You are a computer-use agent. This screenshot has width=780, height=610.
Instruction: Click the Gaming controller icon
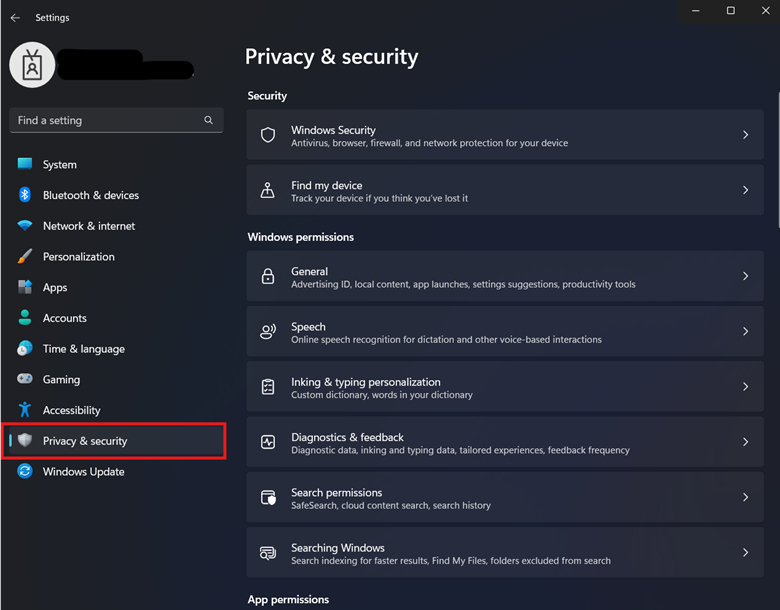[25, 379]
